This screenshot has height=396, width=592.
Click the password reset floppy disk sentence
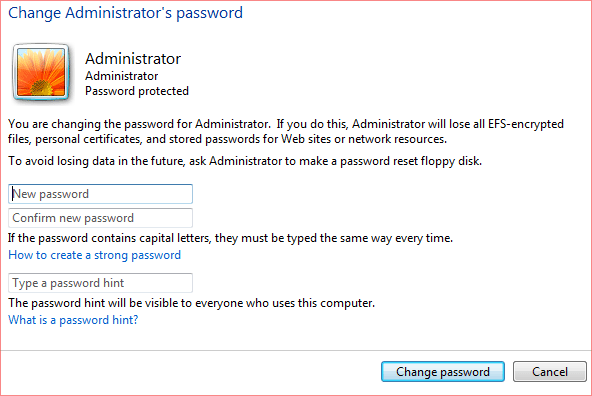(x=245, y=161)
